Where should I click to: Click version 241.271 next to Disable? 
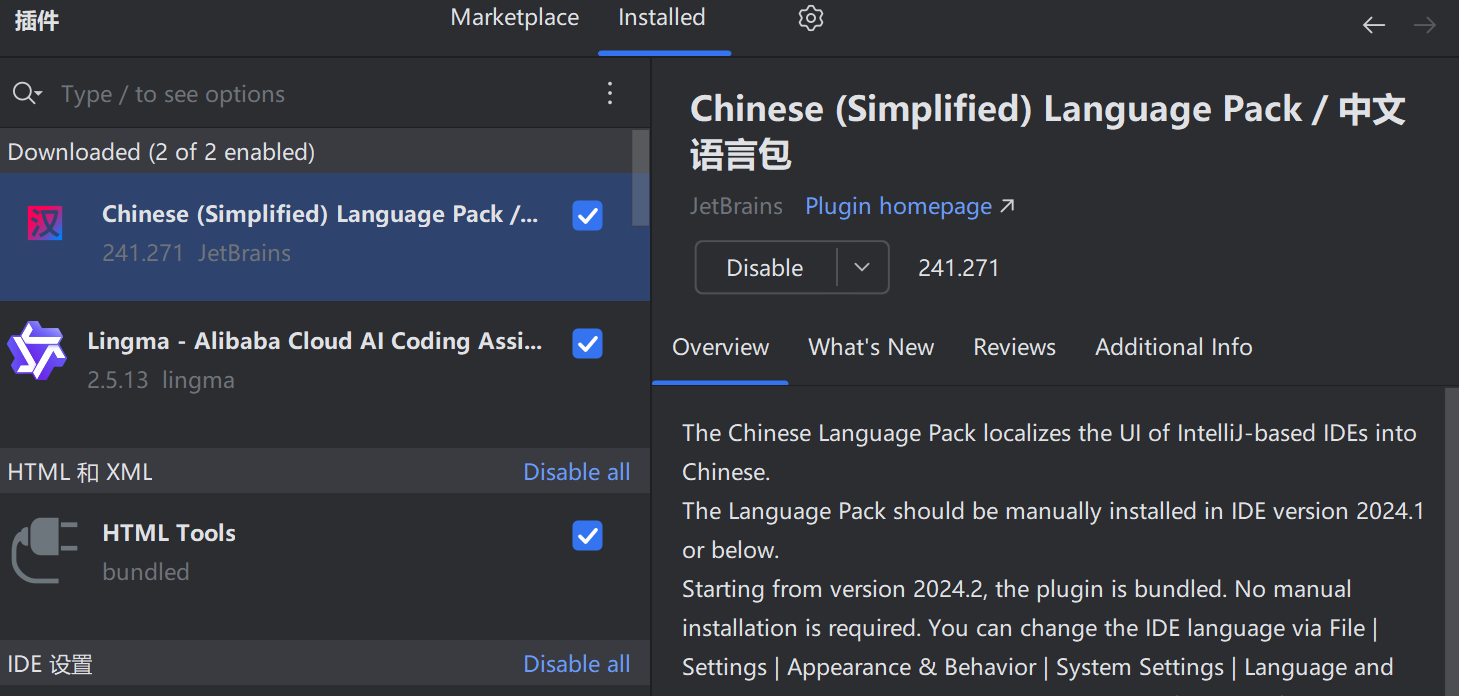pos(958,267)
